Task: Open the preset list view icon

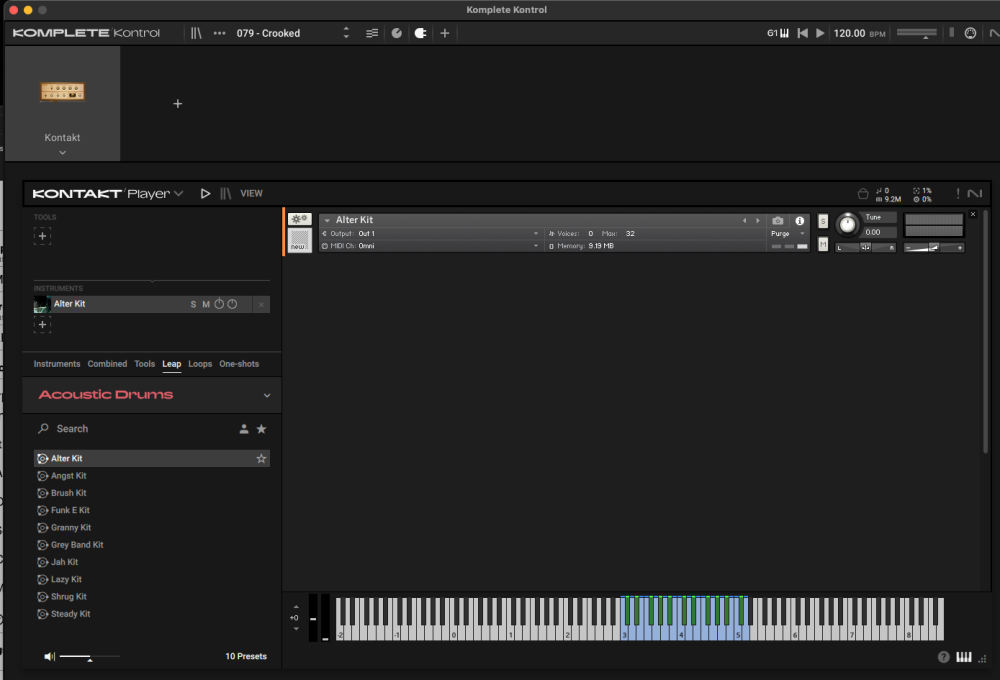Action: click(372, 33)
